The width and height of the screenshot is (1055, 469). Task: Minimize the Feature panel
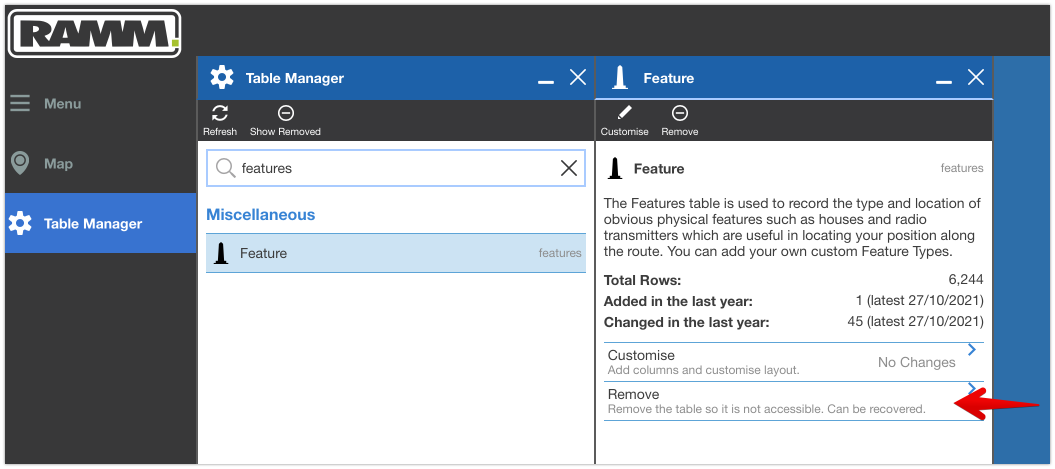tap(944, 81)
